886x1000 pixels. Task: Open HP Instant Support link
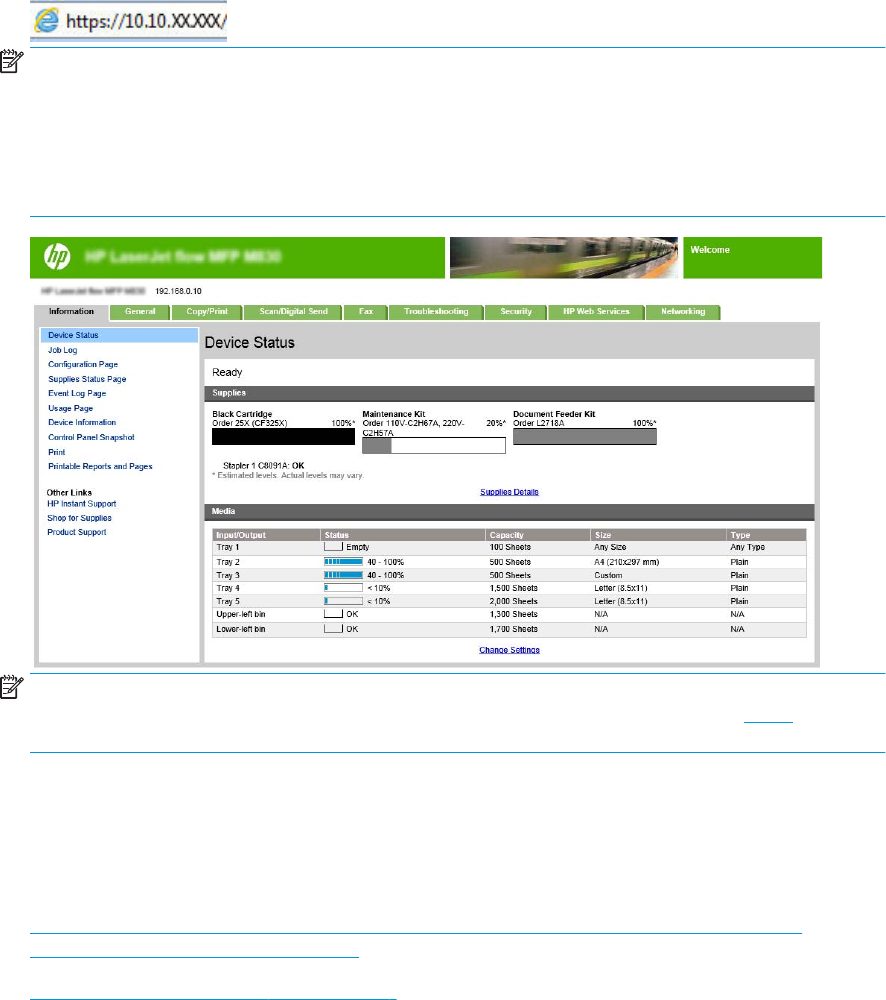click(82, 504)
